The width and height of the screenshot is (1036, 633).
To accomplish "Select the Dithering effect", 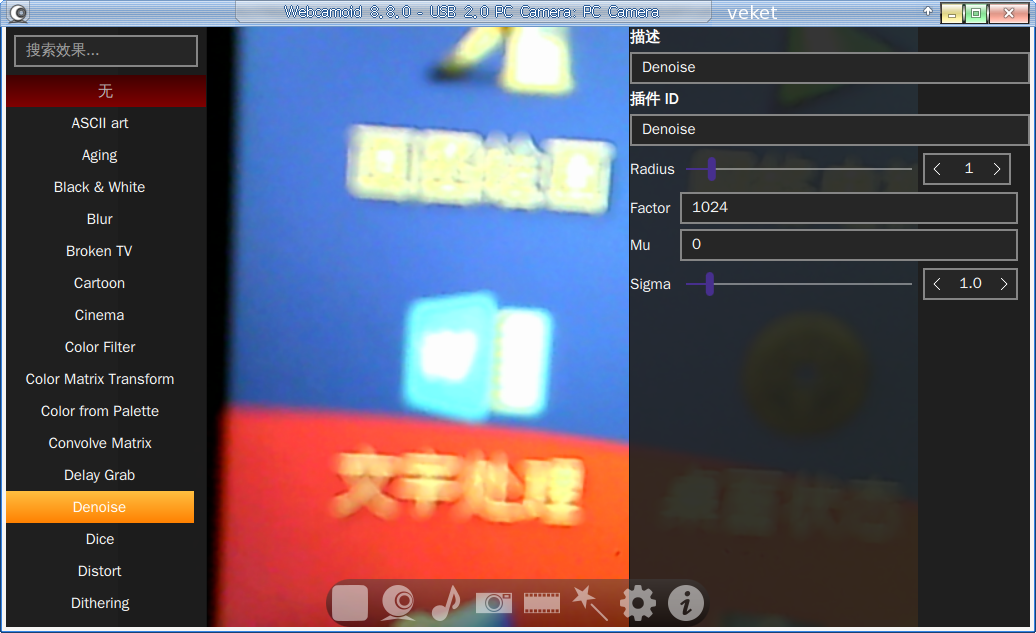I will pos(100,604).
